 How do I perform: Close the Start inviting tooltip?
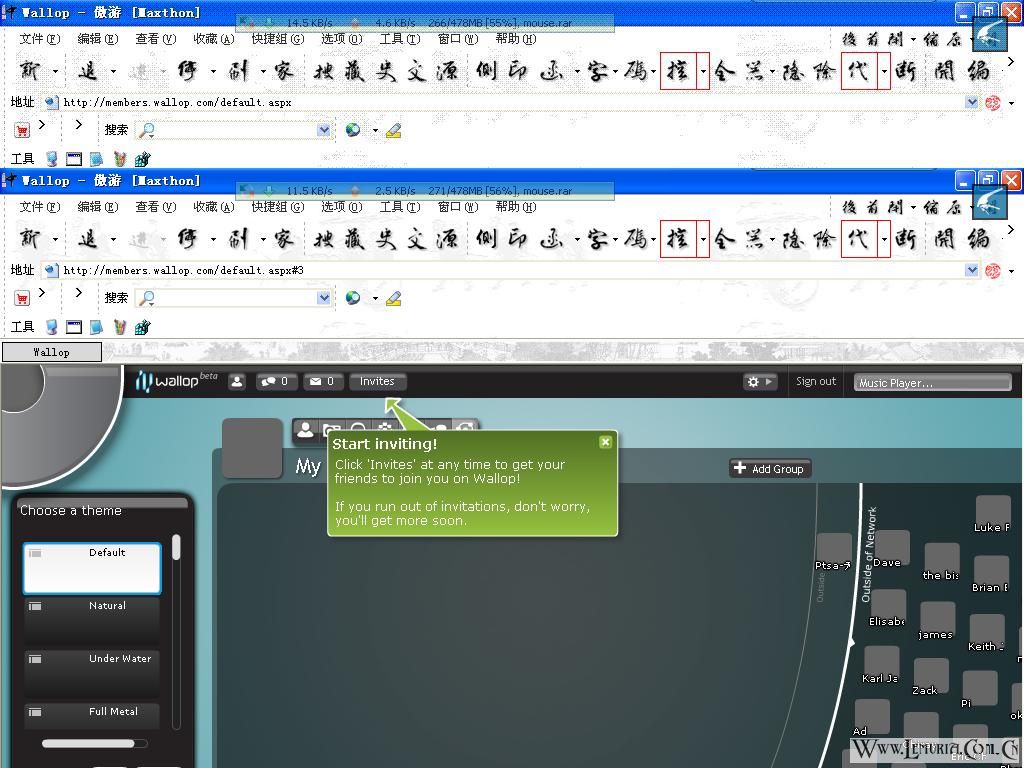coord(605,442)
